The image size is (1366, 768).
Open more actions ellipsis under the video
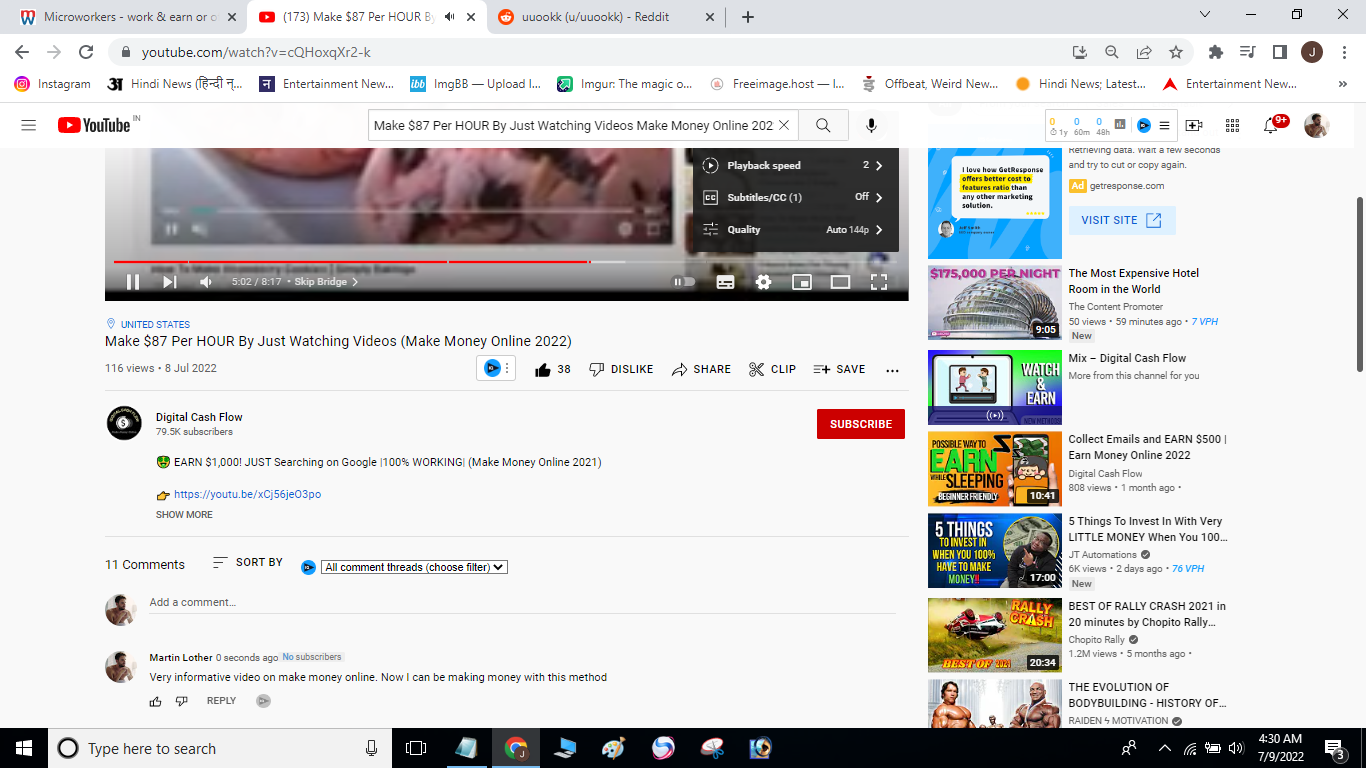click(892, 370)
